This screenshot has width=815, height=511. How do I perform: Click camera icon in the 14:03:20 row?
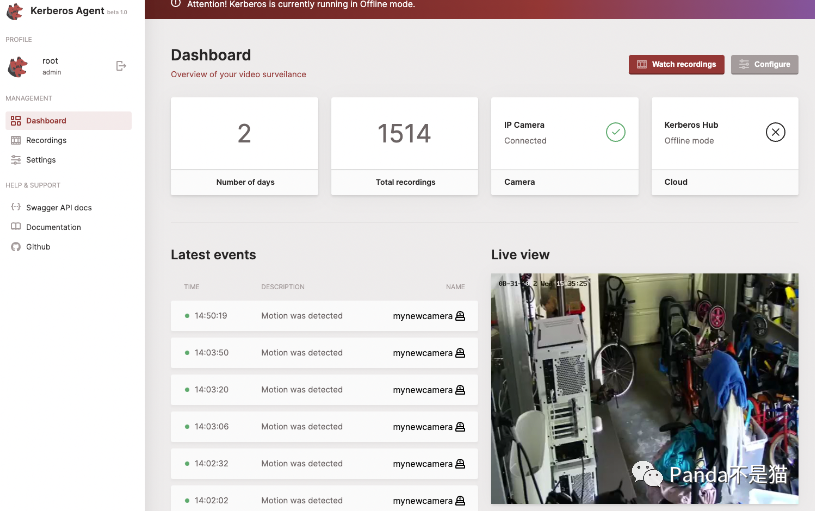coord(460,390)
